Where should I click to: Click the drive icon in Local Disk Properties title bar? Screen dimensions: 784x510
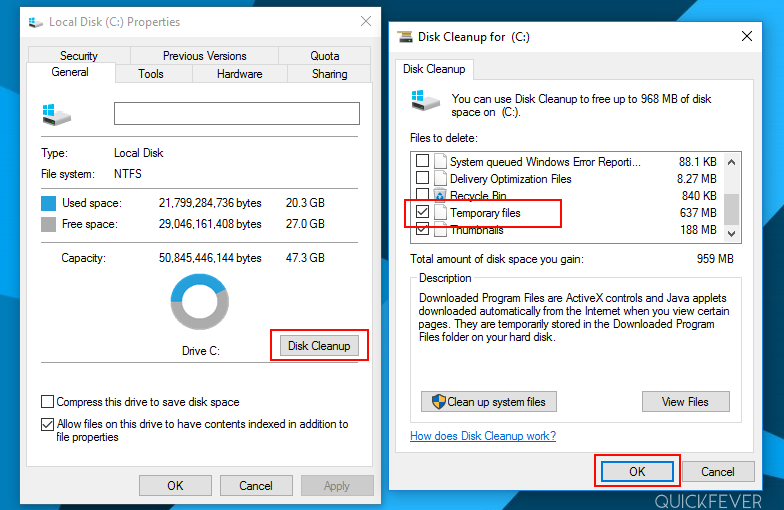pyautogui.click(x=36, y=22)
